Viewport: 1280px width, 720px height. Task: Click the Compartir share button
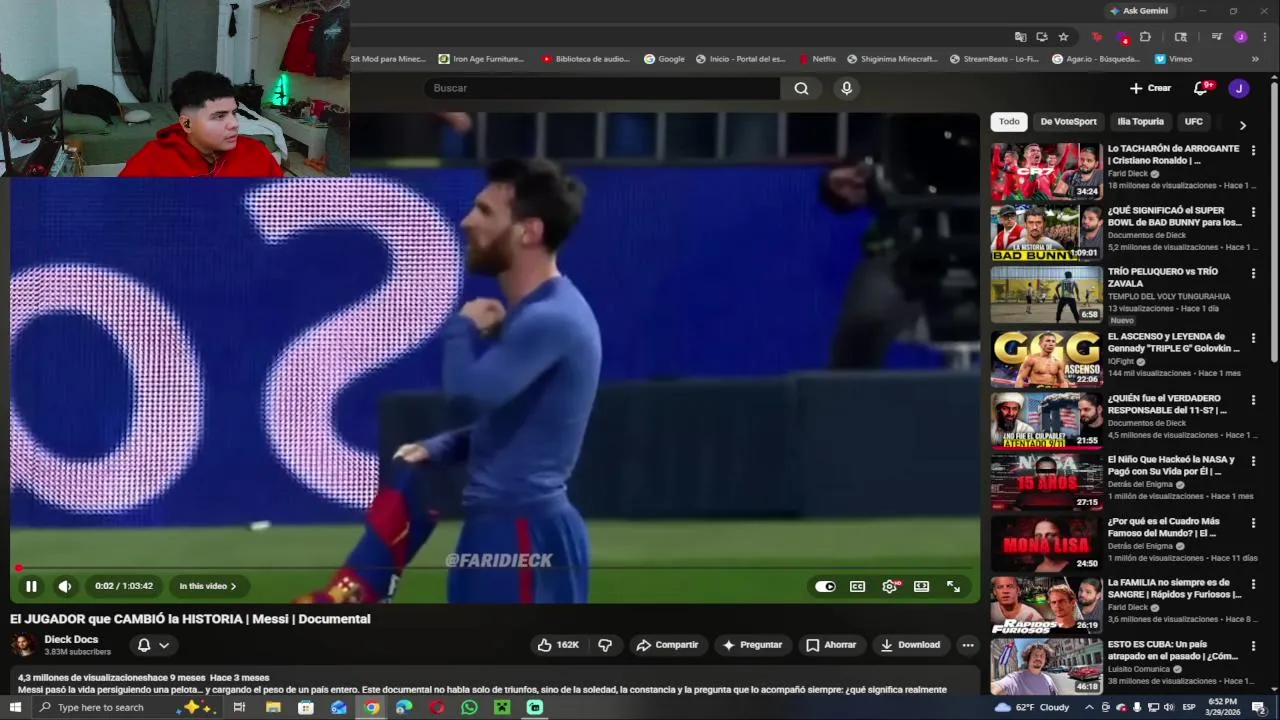click(667, 645)
